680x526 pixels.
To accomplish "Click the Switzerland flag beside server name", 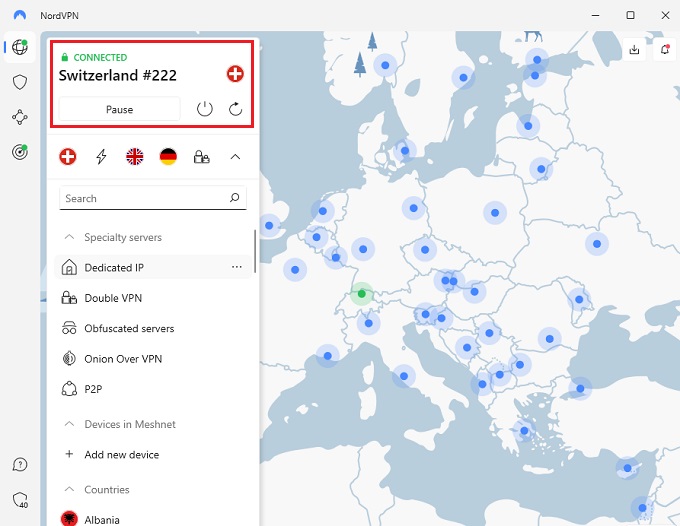I will tap(235, 74).
